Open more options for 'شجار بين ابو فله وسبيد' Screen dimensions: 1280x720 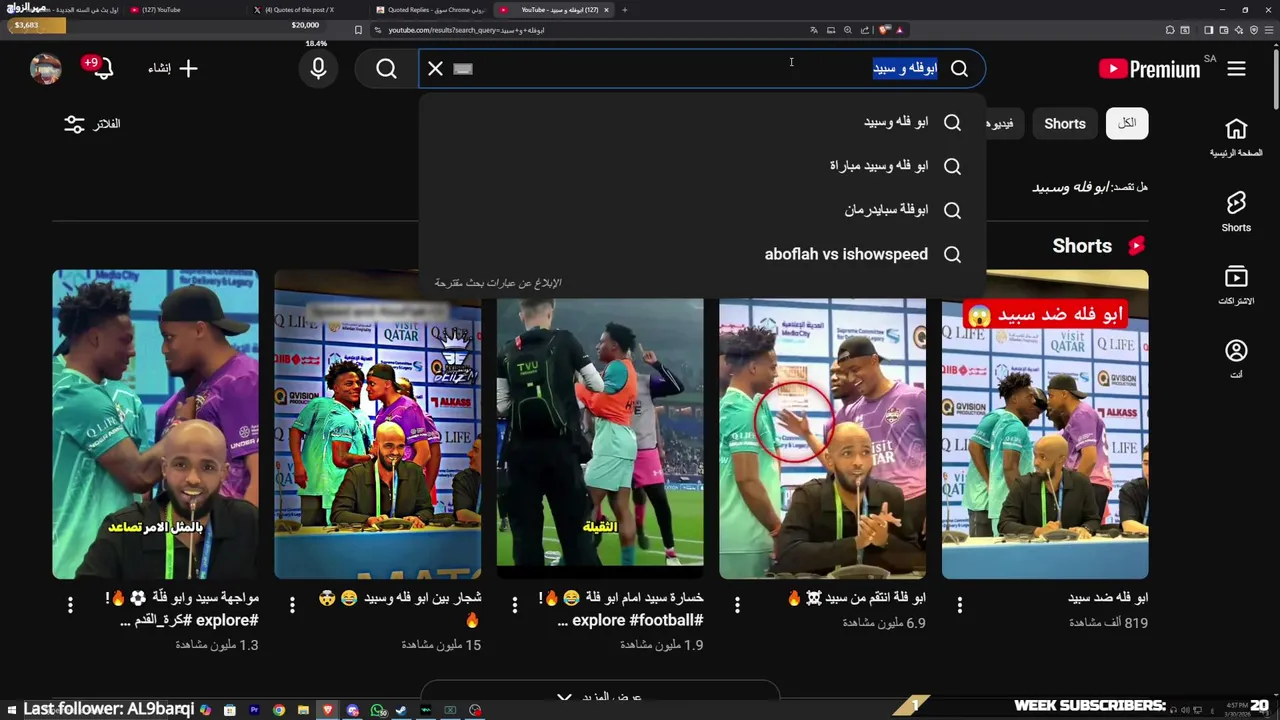click(x=292, y=605)
